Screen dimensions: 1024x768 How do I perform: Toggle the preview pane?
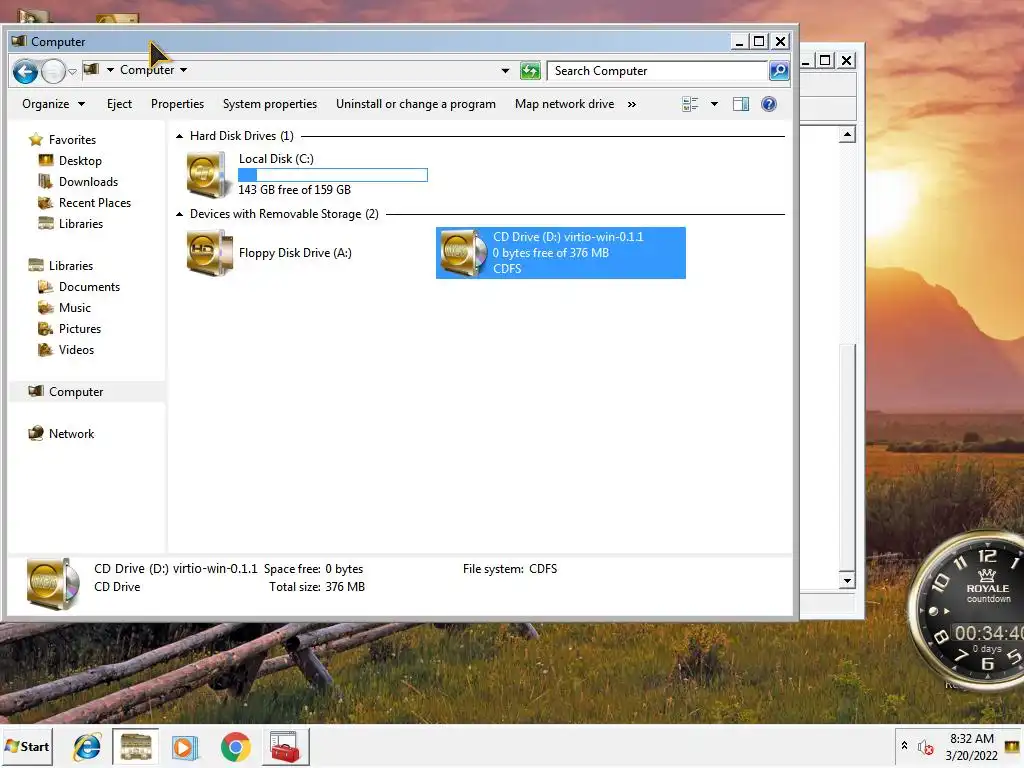pos(741,104)
